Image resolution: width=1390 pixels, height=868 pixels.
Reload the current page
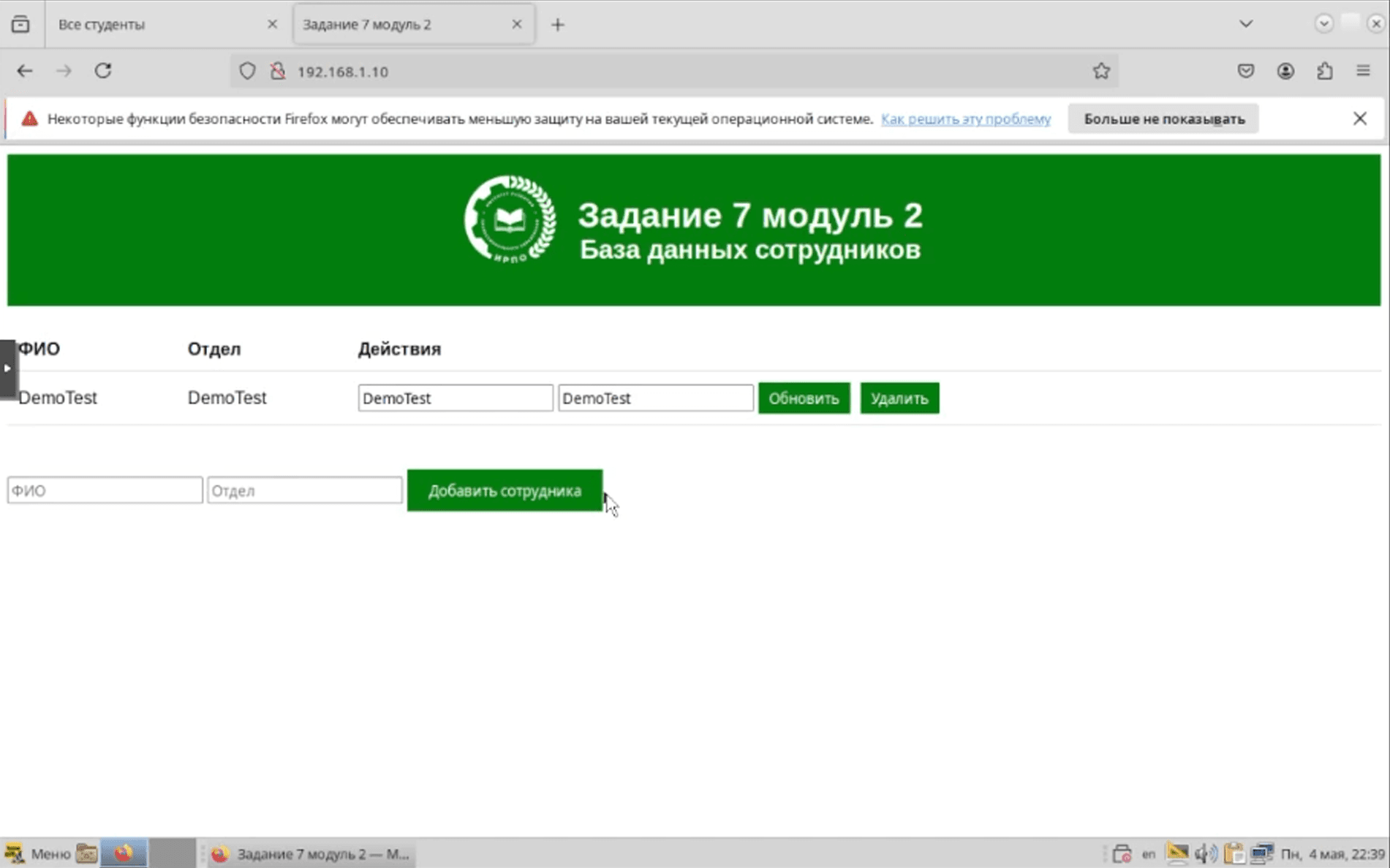pos(103,71)
